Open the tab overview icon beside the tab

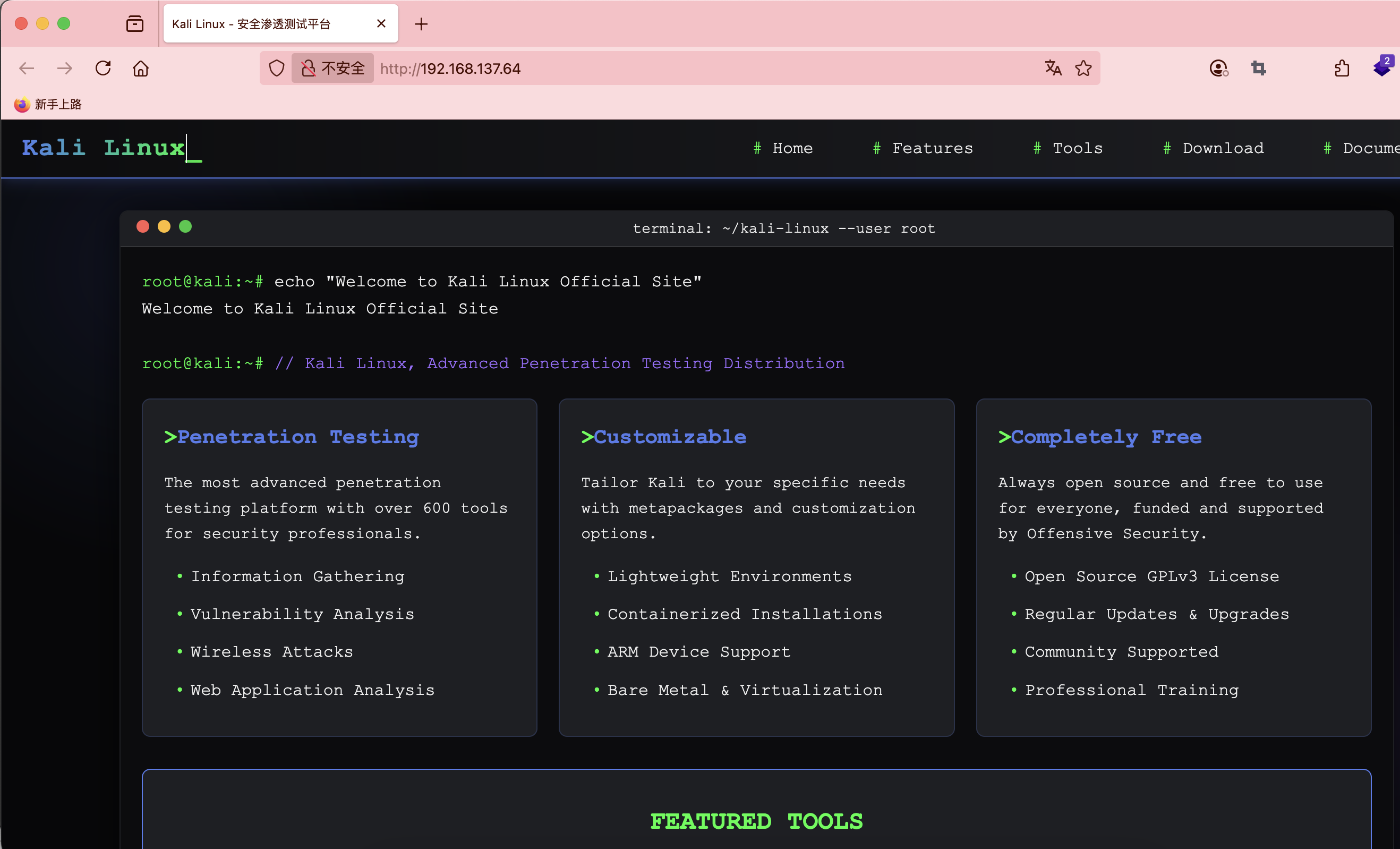pyautogui.click(x=135, y=24)
